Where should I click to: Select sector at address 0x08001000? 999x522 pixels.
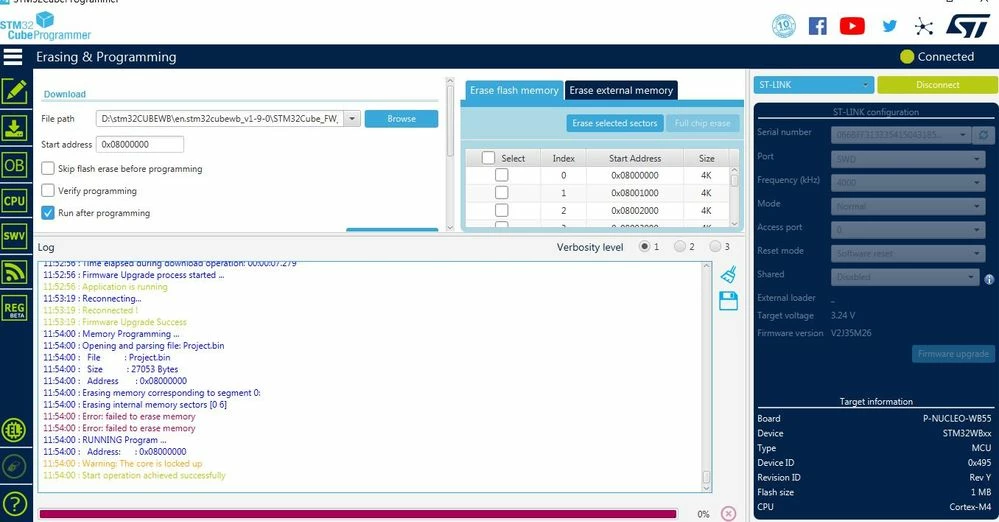tap(501, 192)
